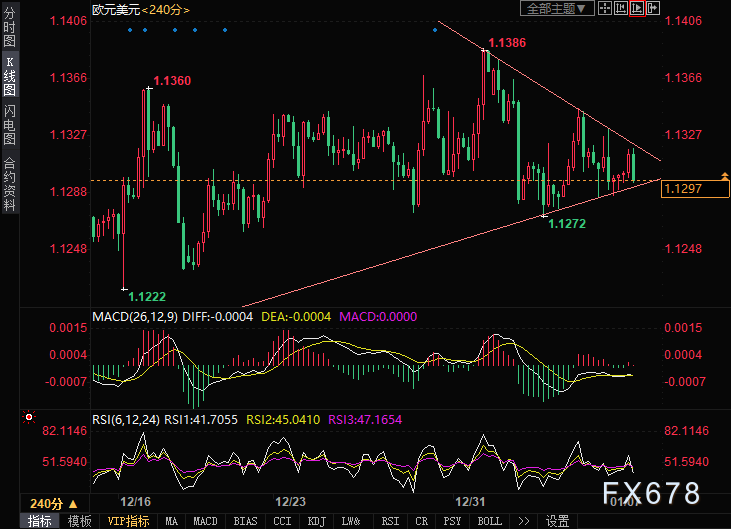
Task: Click the 1.1222 low price label
Action: click(x=147, y=297)
